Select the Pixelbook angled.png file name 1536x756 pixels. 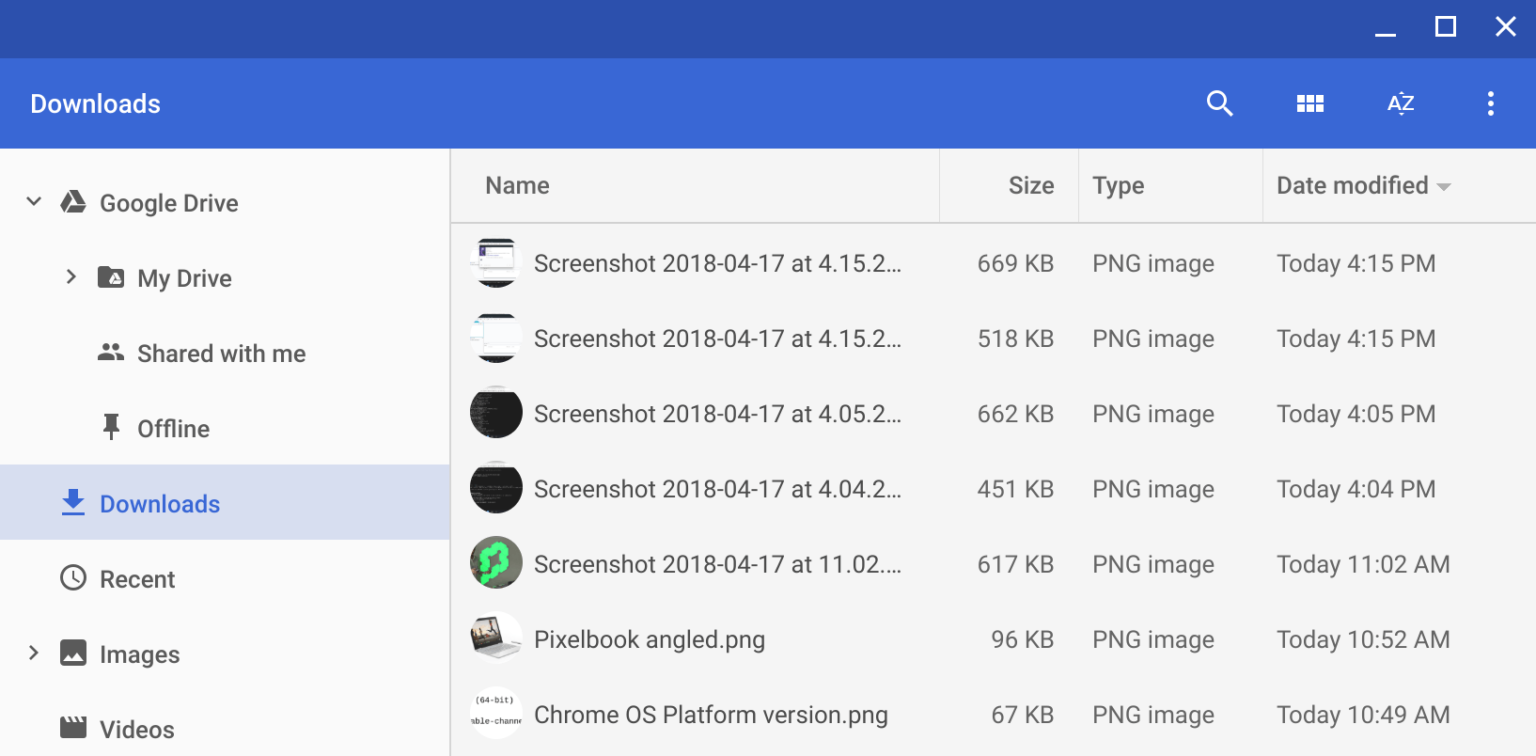point(649,639)
